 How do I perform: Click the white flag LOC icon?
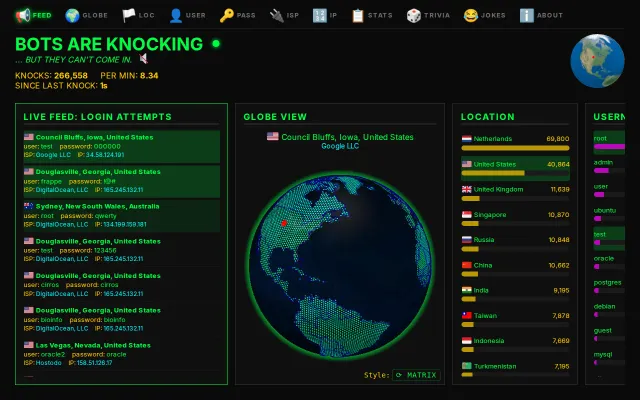click(x=129, y=16)
